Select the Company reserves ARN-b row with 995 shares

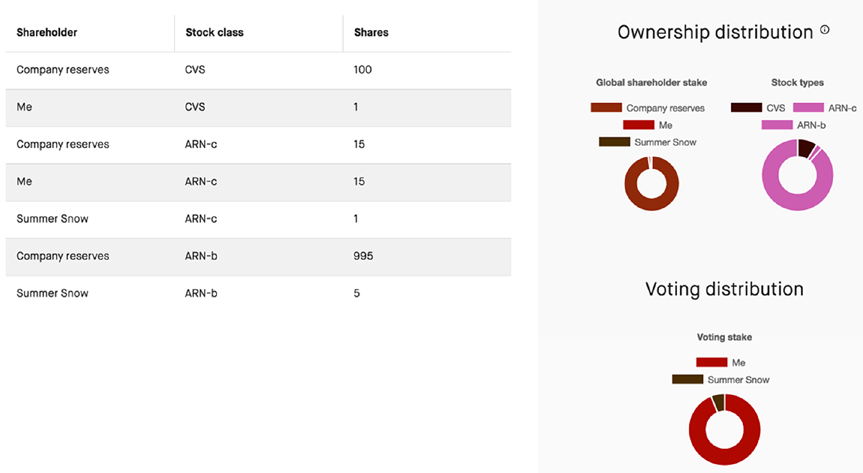pyautogui.click(x=258, y=256)
